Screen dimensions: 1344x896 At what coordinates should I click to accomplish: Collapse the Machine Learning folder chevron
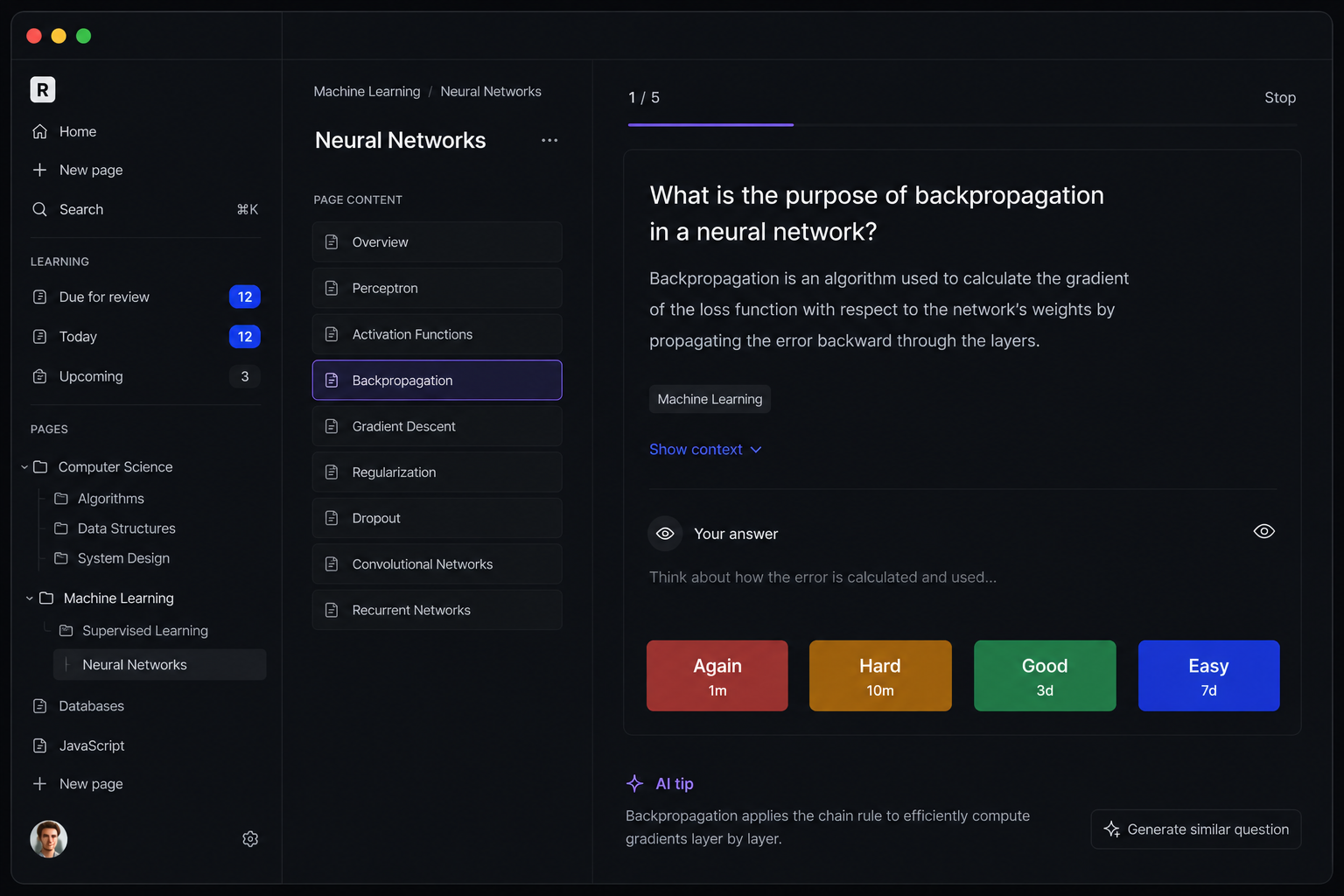[x=30, y=598]
